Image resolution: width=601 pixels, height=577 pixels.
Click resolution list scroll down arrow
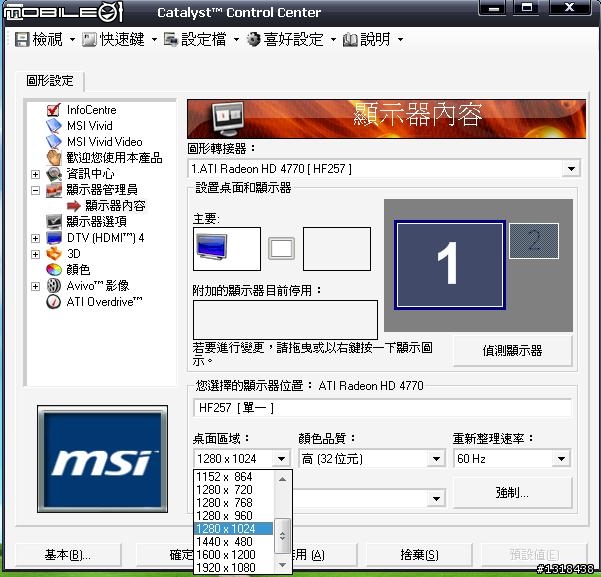(x=282, y=565)
